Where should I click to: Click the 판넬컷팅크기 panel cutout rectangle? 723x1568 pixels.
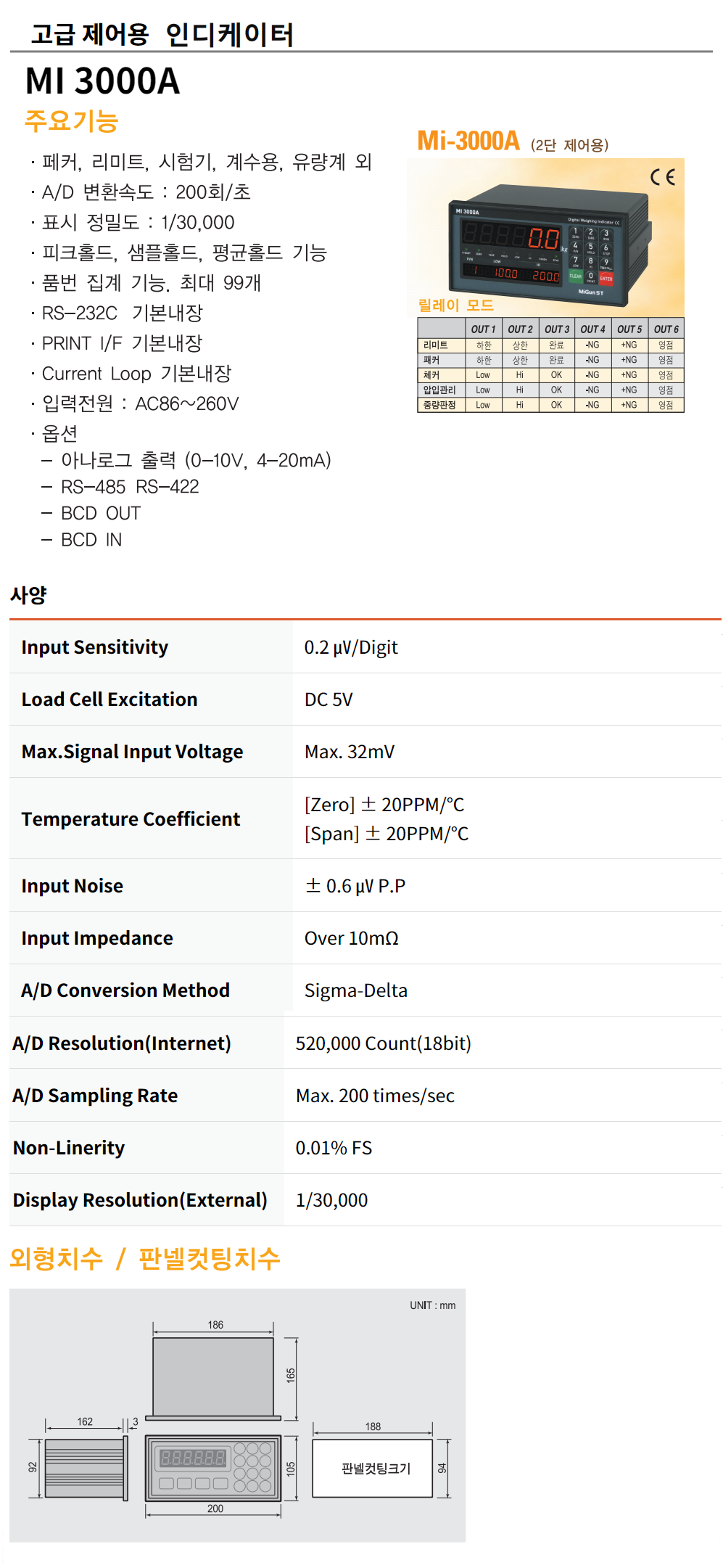coord(373,1469)
